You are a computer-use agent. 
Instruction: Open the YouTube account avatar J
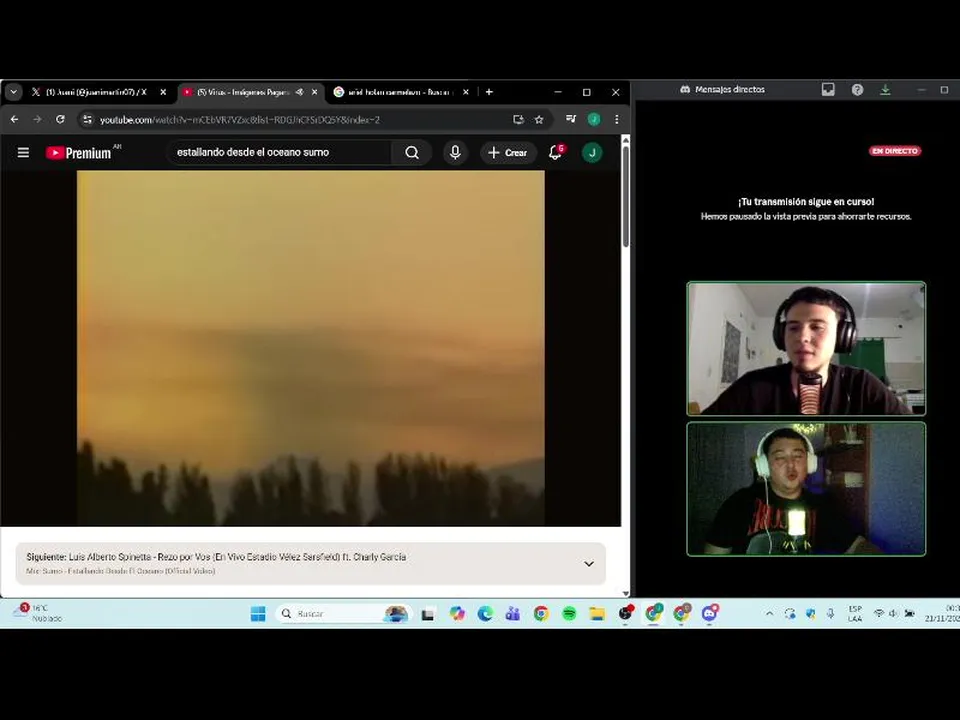[592, 152]
